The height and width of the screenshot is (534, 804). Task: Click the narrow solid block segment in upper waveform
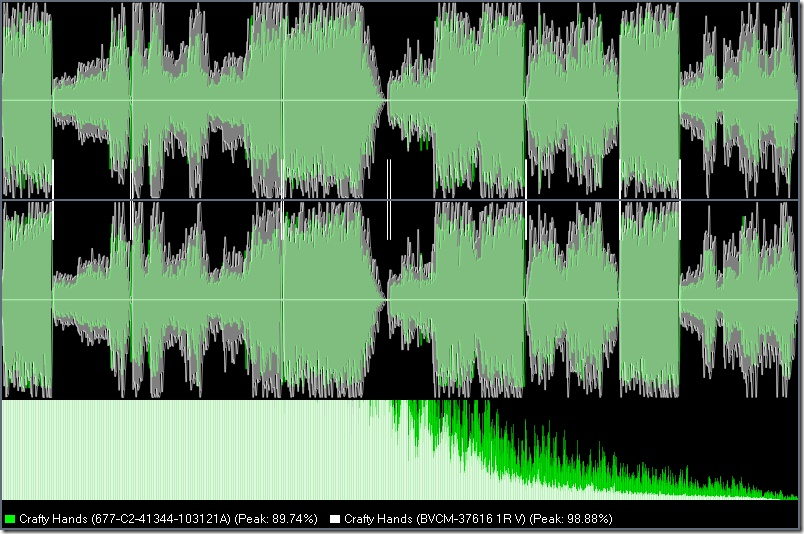[650, 100]
